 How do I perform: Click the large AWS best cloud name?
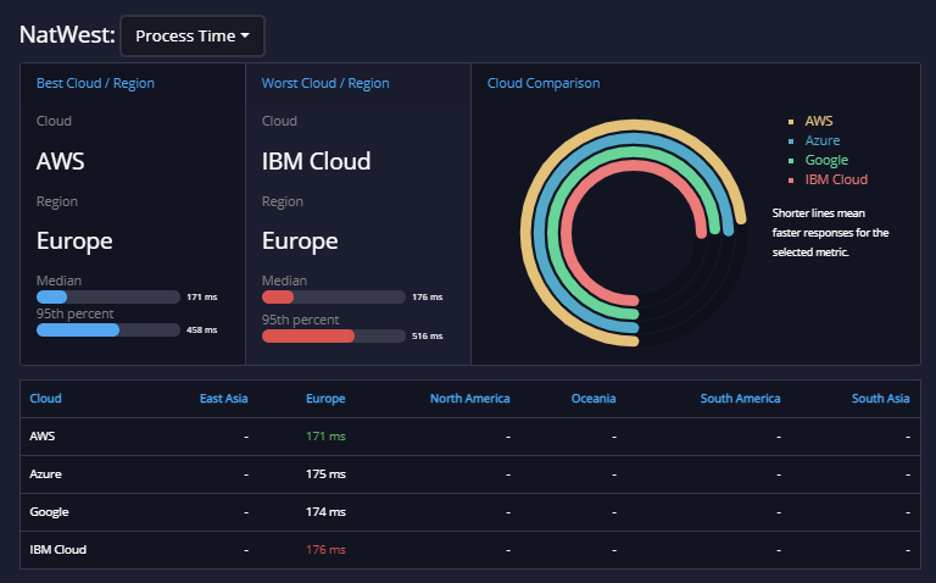click(x=60, y=161)
